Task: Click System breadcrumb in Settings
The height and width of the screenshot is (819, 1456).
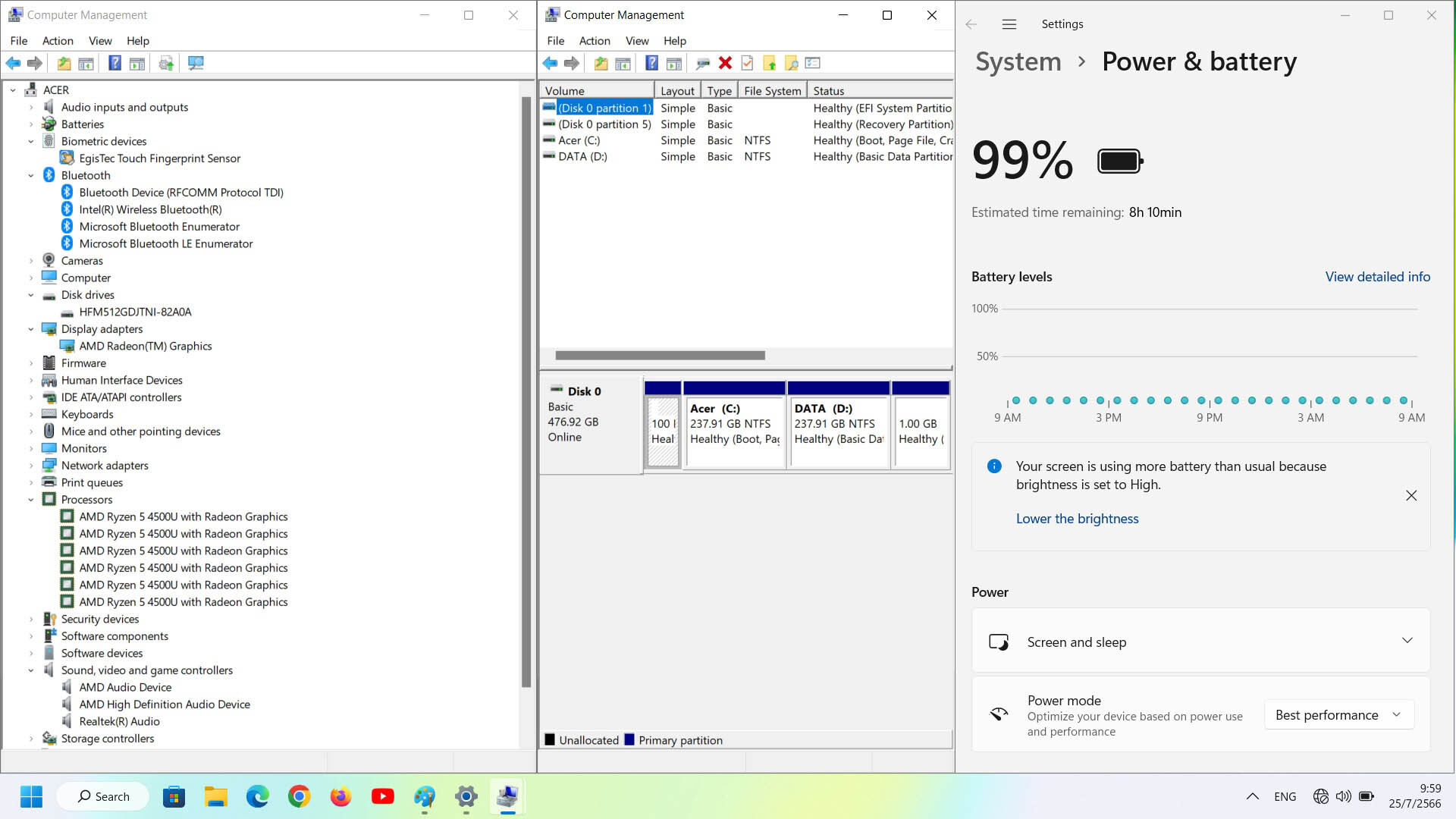Action: pos(1018,61)
